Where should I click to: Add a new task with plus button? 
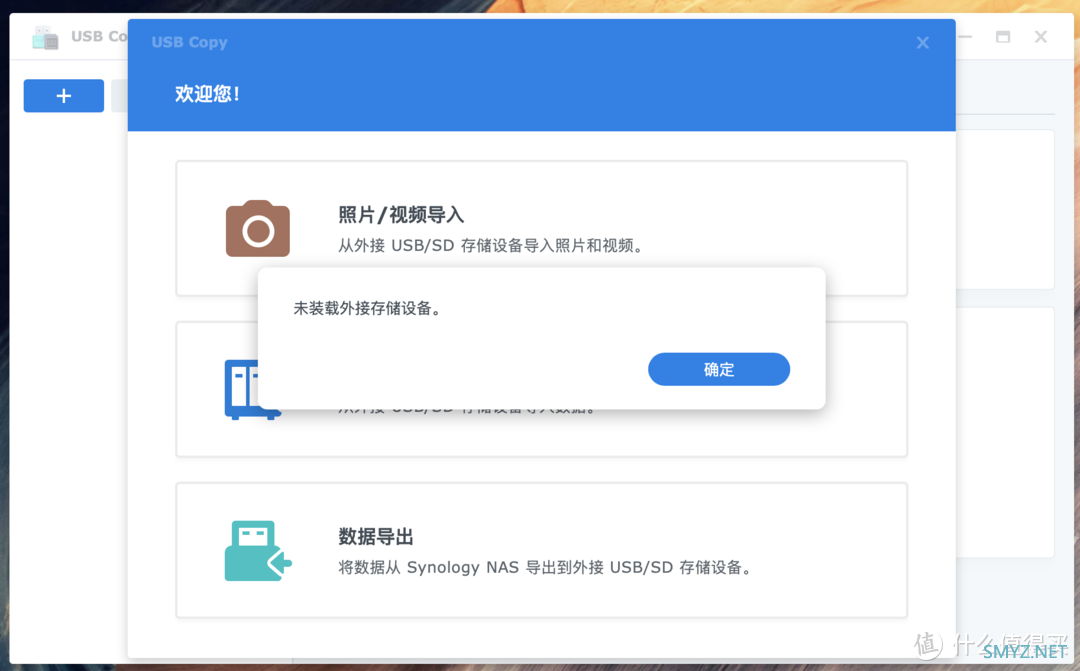(x=63, y=96)
